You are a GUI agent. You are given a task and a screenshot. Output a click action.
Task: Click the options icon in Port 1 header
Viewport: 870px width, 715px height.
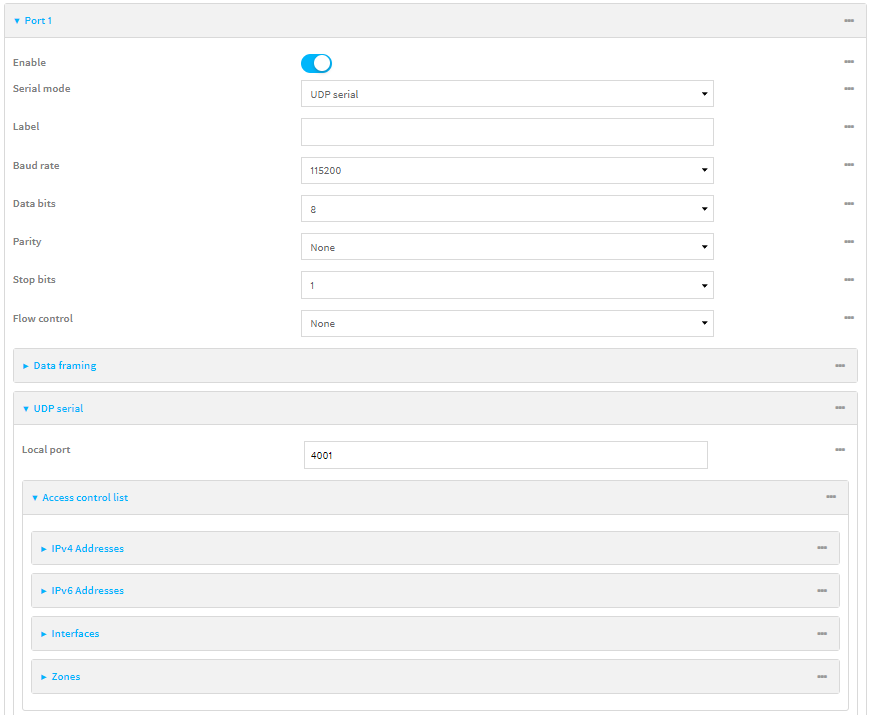coord(848,21)
